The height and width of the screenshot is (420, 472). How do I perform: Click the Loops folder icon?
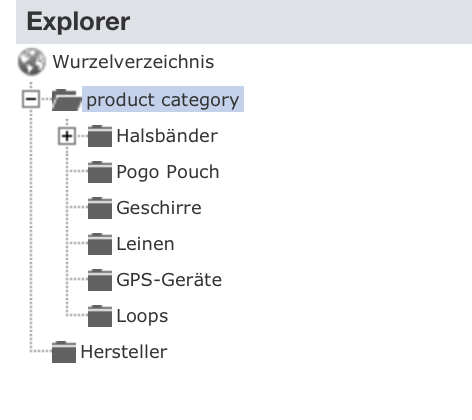(x=100, y=316)
